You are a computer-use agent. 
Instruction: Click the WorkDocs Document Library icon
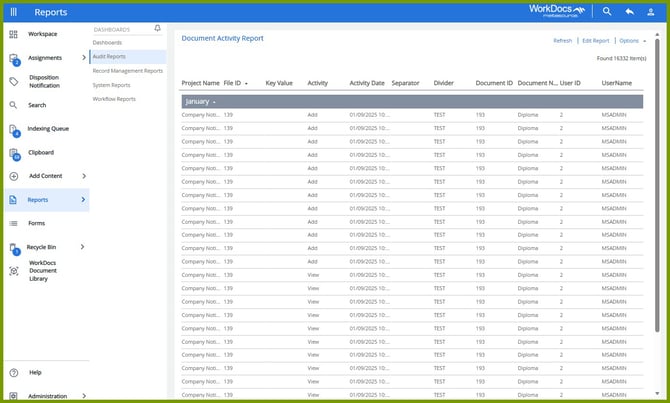pyautogui.click(x=14, y=271)
